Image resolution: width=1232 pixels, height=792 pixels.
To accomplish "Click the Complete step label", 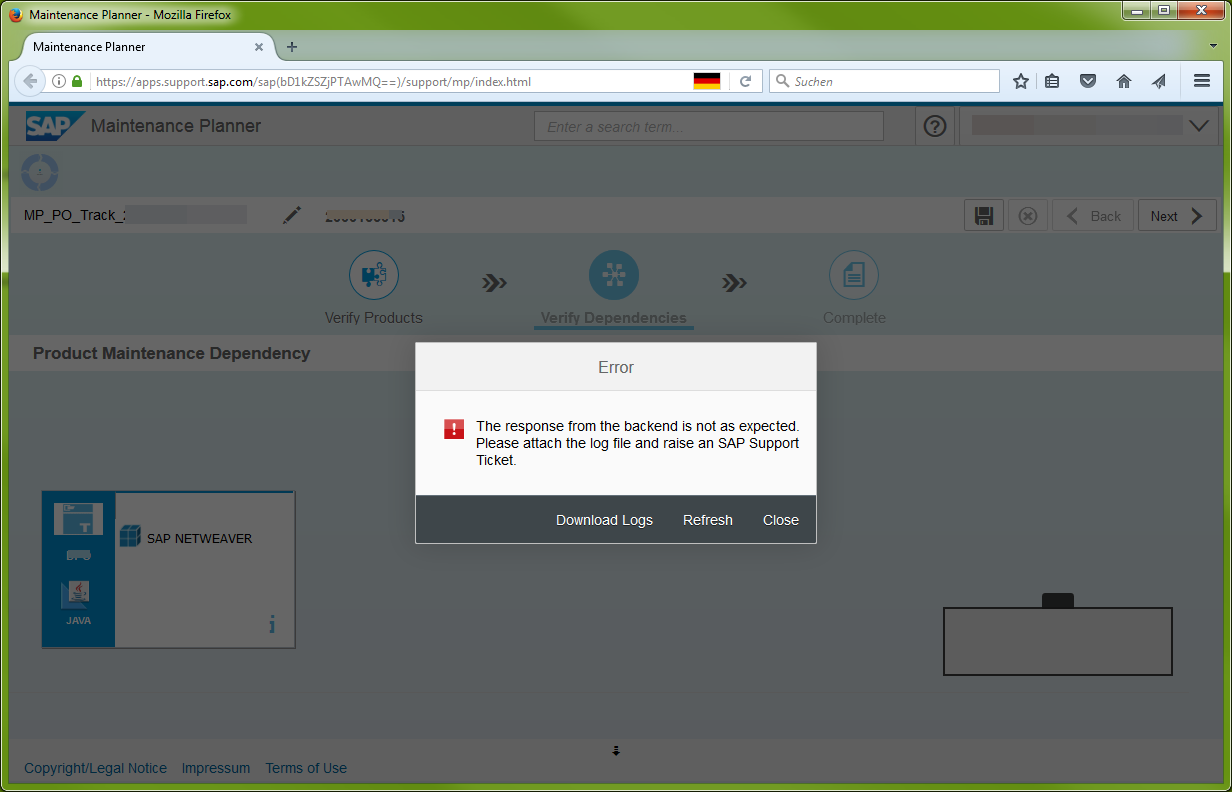I will [854, 318].
